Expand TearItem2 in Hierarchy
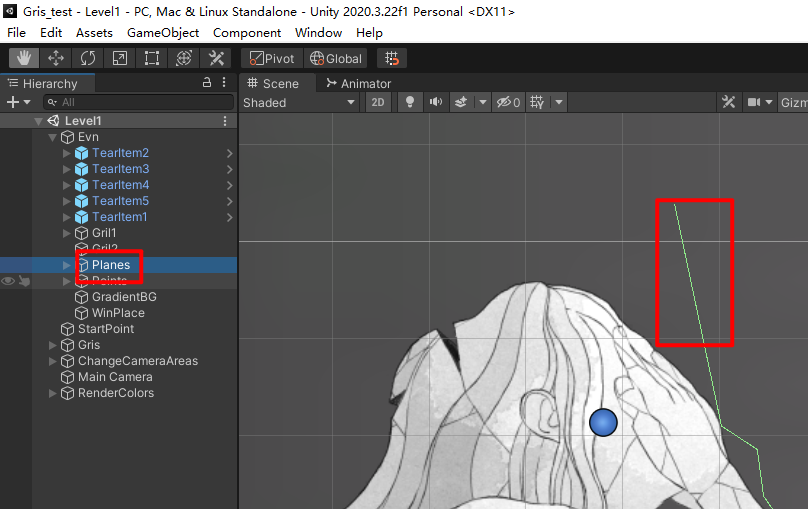The width and height of the screenshot is (808, 509). pyautogui.click(x=66, y=153)
